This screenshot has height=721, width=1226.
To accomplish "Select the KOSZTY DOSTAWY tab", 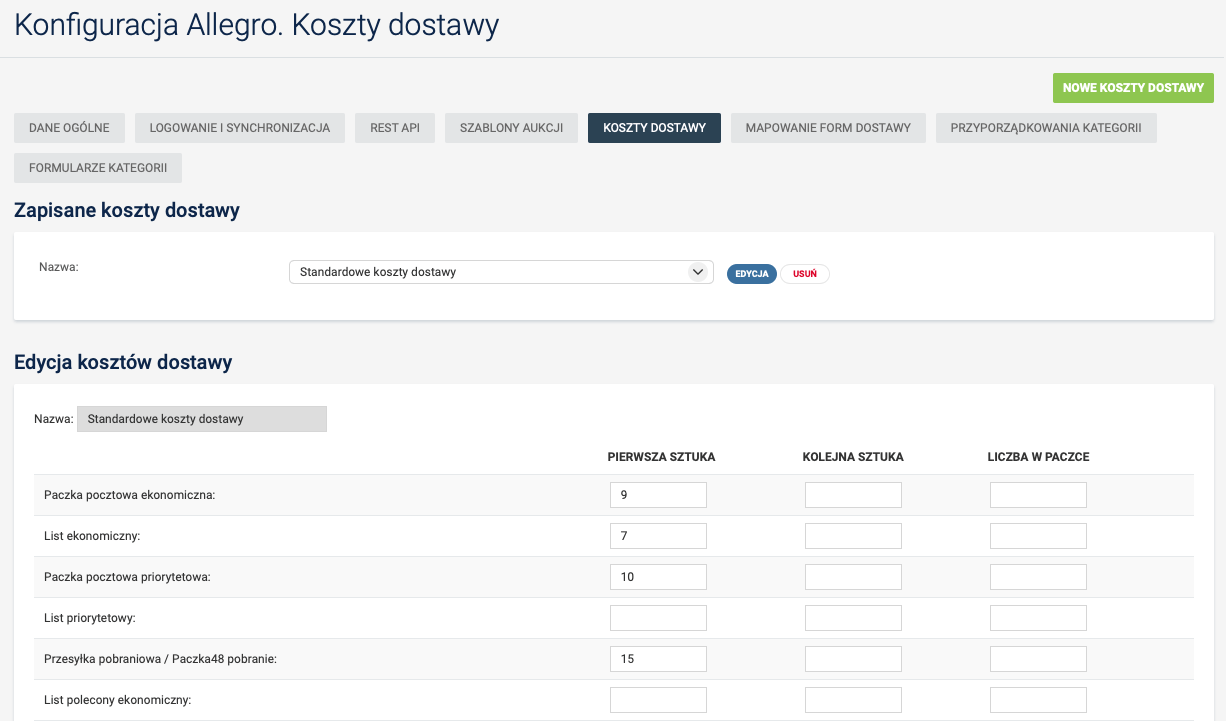I will [654, 128].
